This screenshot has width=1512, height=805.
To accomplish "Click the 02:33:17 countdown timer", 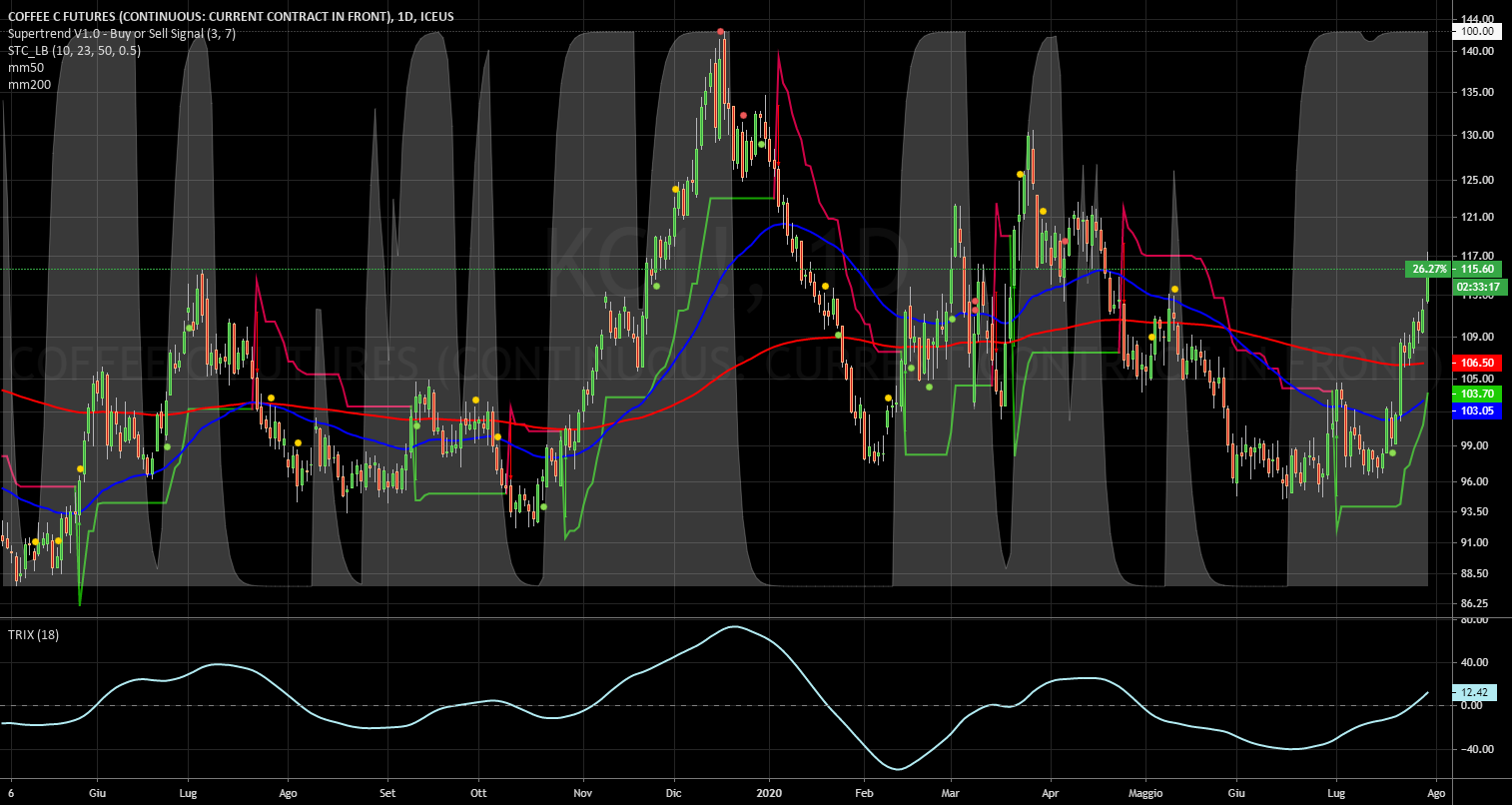I will pyautogui.click(x=1479, y=287).
